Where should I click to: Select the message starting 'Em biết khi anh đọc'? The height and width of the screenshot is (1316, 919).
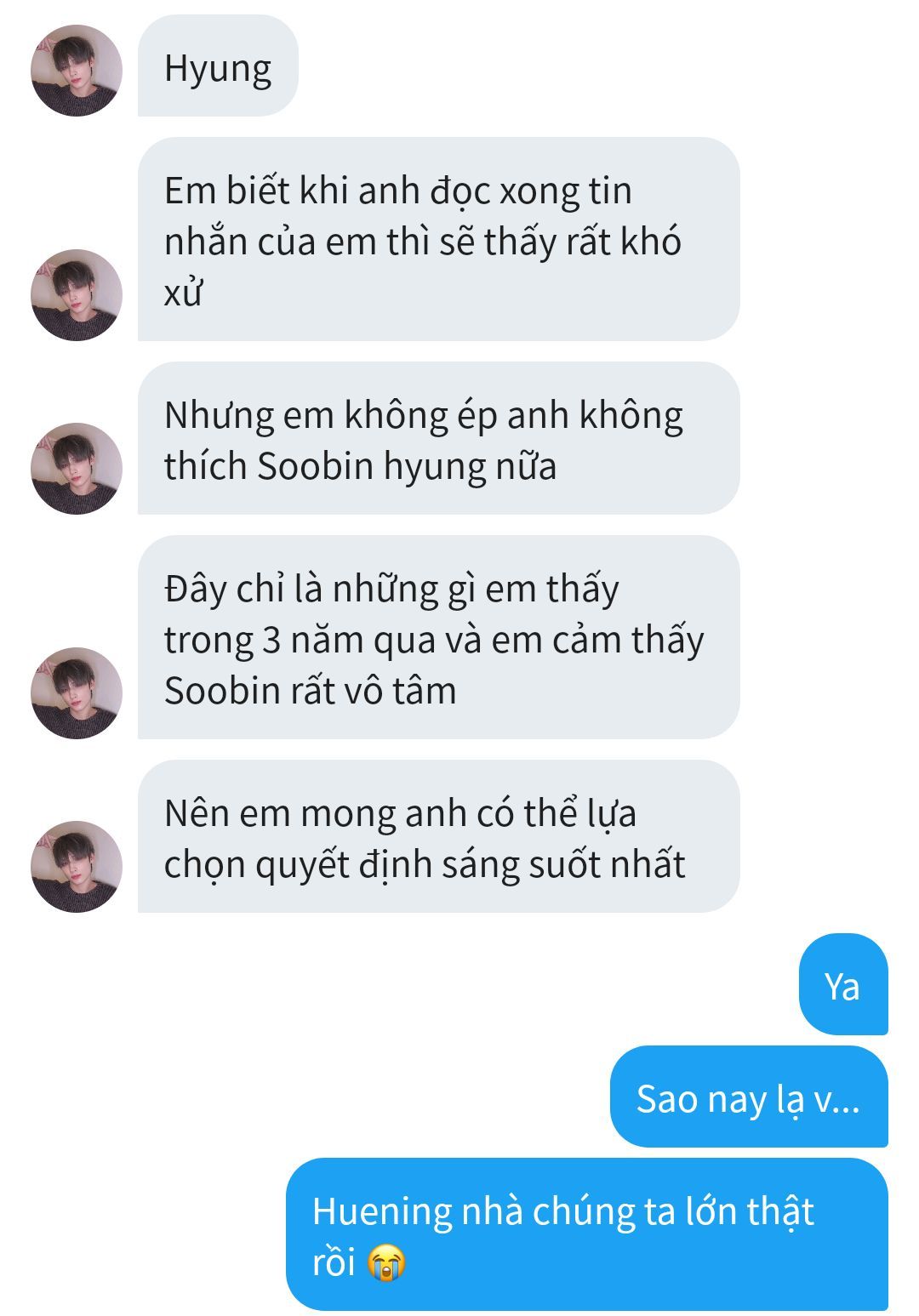pos(438,239)
